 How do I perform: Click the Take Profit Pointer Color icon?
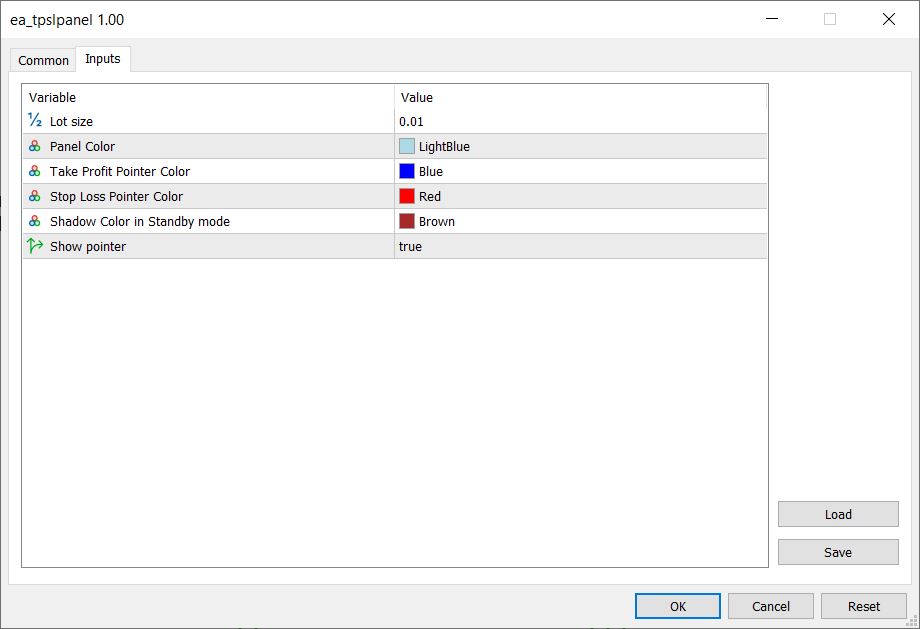[x=35, y=171]
